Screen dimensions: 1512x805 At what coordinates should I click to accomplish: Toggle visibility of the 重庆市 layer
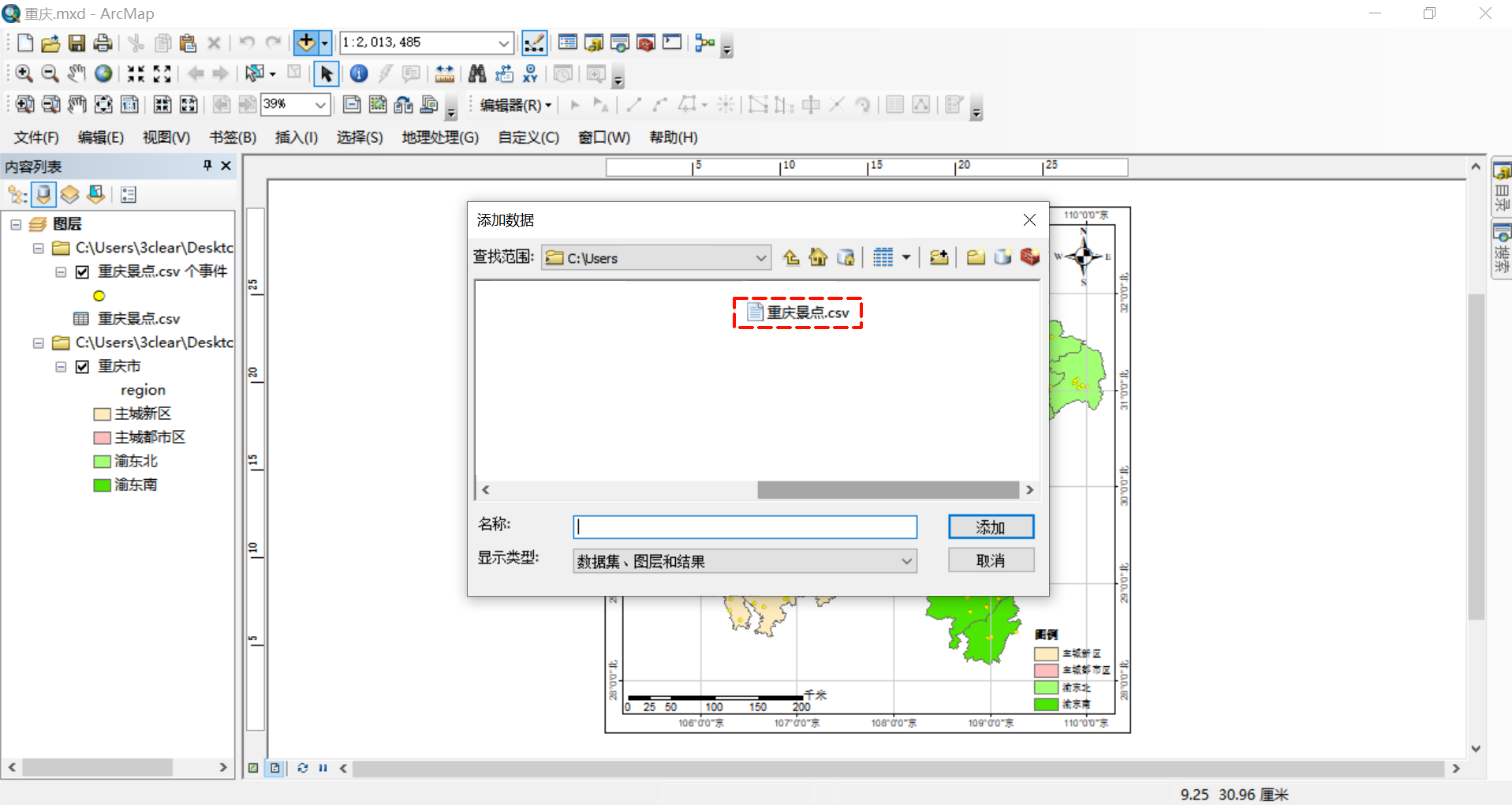83,366
